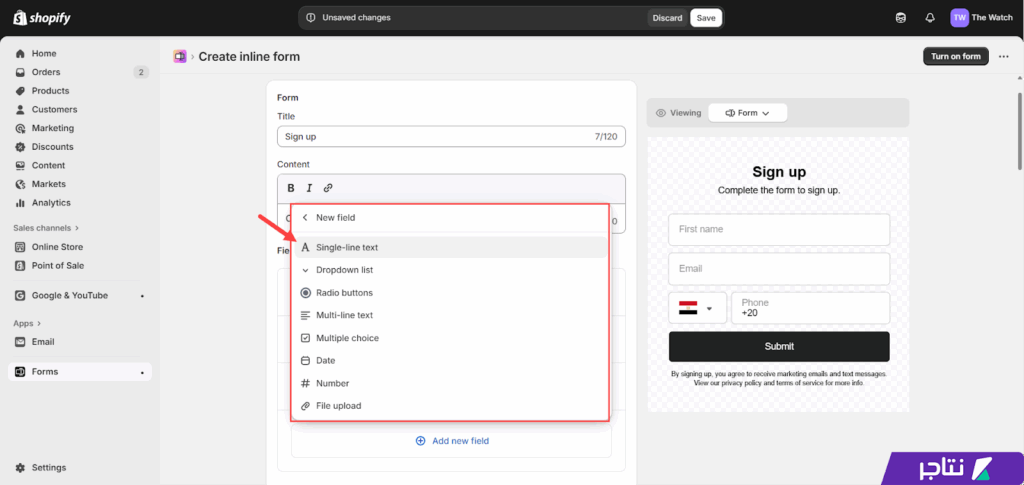The image size is (1024, 485).
Task: Choose Single-line text field option
Action: [347, 247]
